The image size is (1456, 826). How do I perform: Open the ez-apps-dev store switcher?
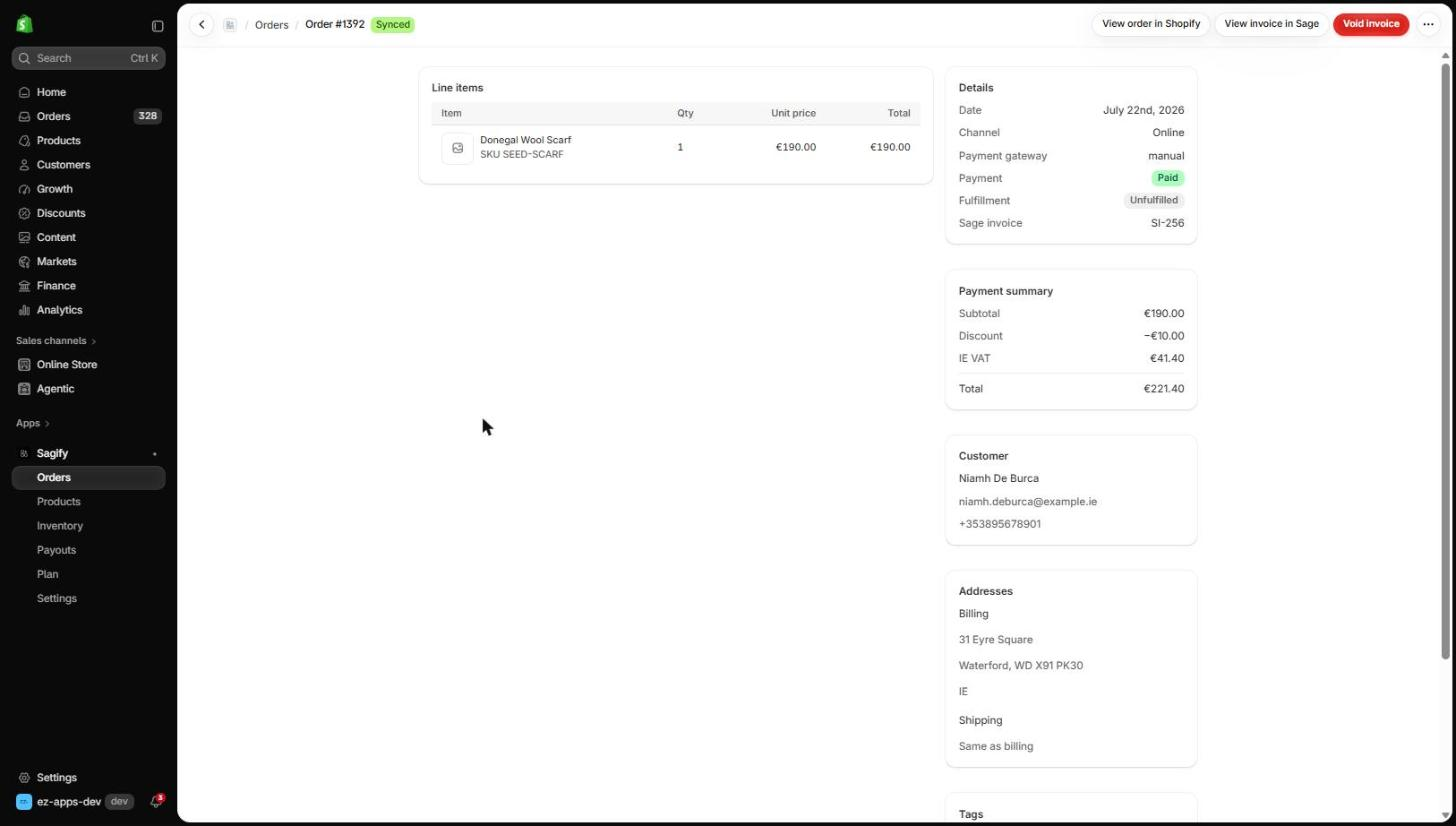click(75, 802)
